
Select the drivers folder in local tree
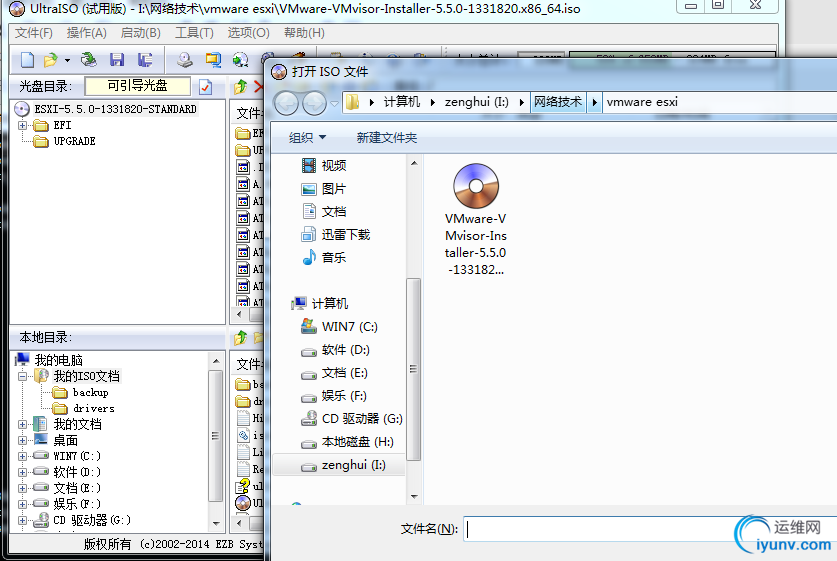click(x=94, y=408)
